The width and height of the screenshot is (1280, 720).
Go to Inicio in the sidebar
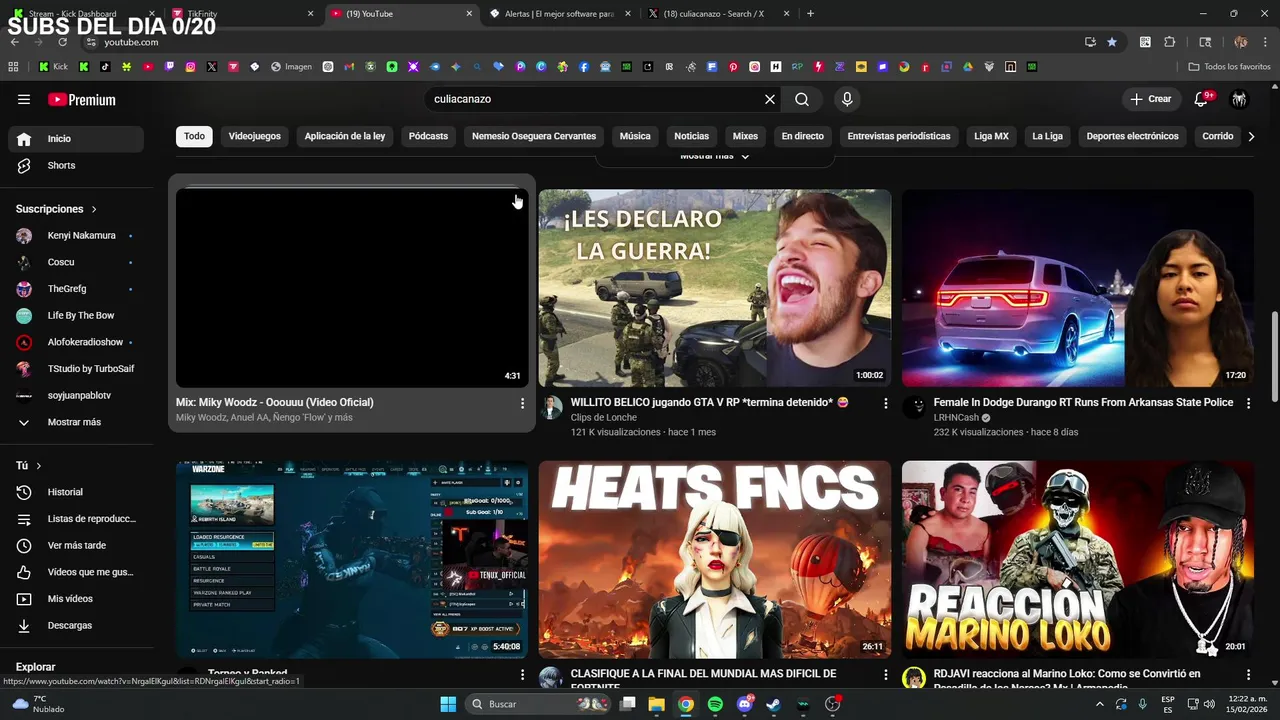[76, 139]
